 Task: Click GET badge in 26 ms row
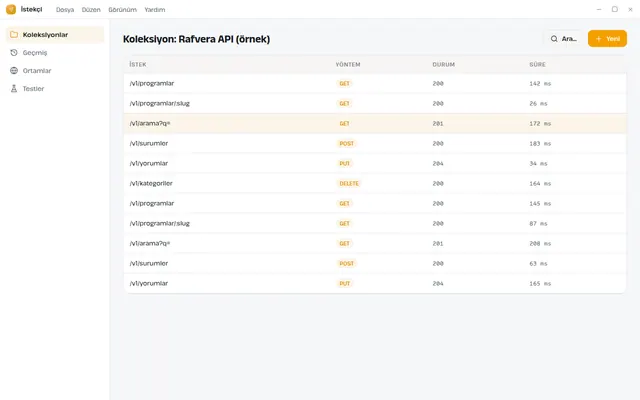click(x=344, y=103)
